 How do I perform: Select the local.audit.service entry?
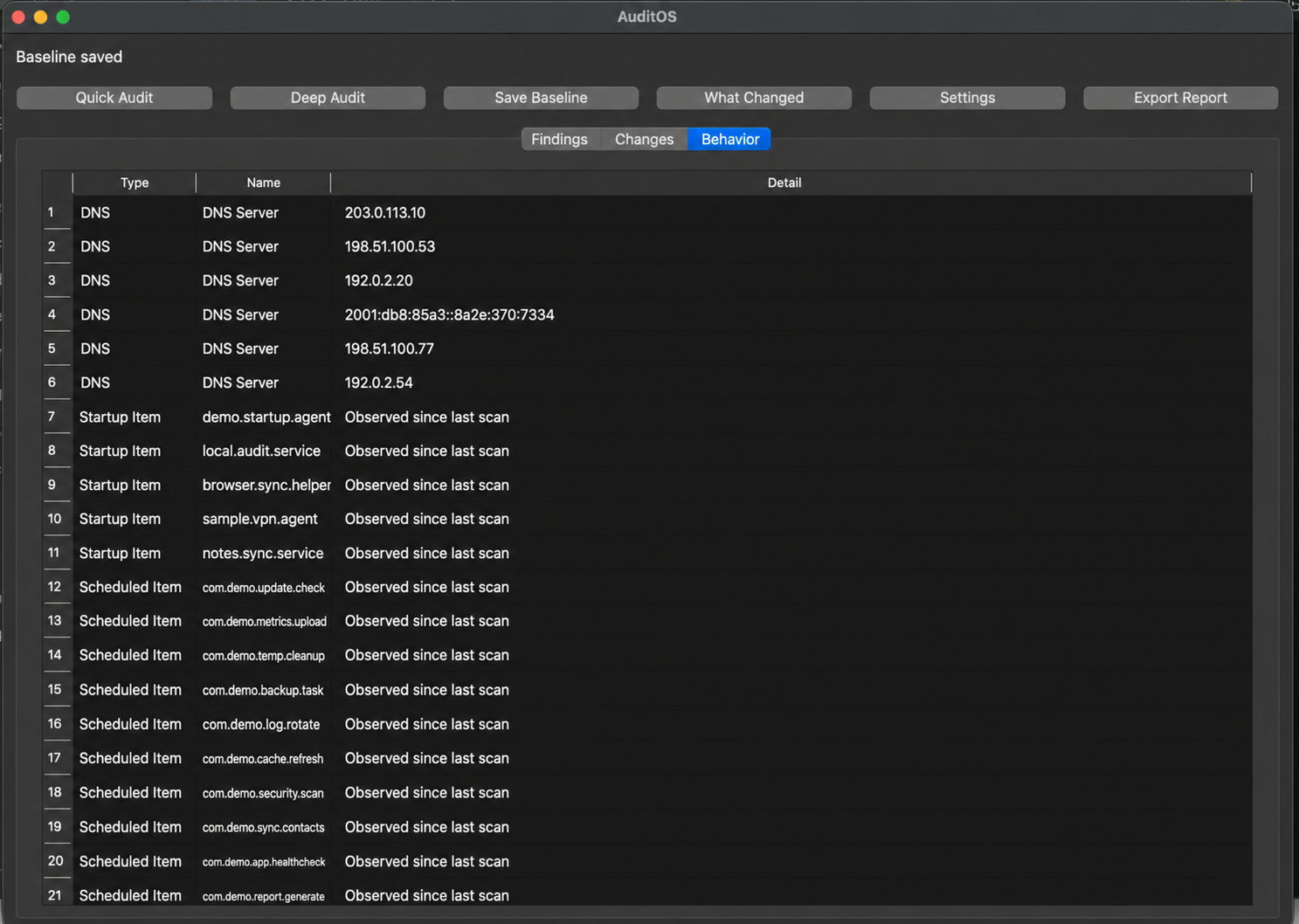click(x=261, y=452)
